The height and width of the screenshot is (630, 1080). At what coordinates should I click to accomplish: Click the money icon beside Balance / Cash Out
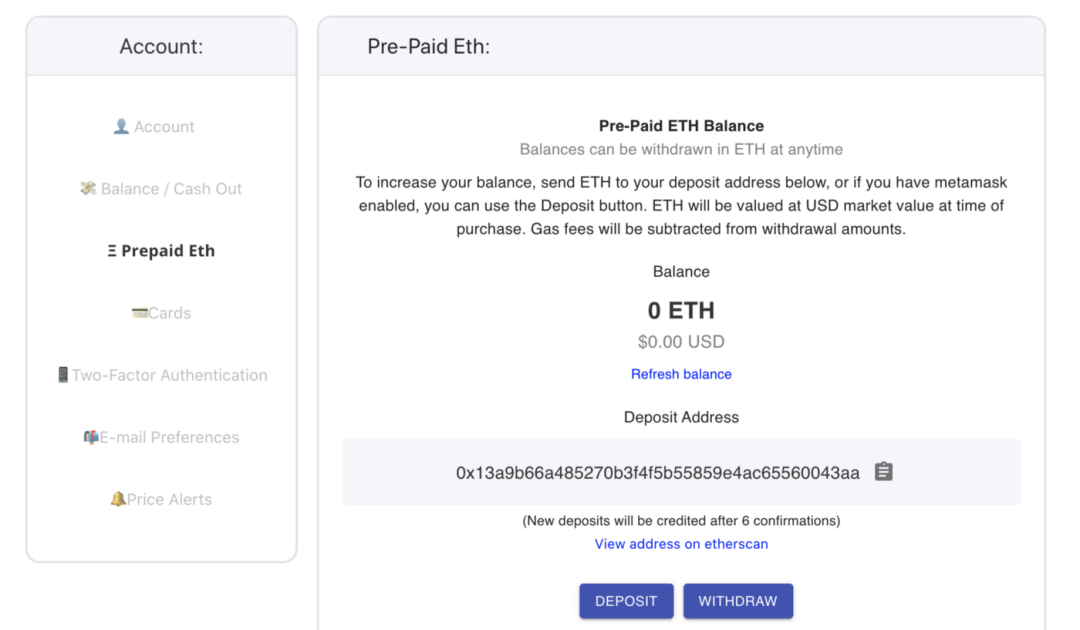pos(88,189)
